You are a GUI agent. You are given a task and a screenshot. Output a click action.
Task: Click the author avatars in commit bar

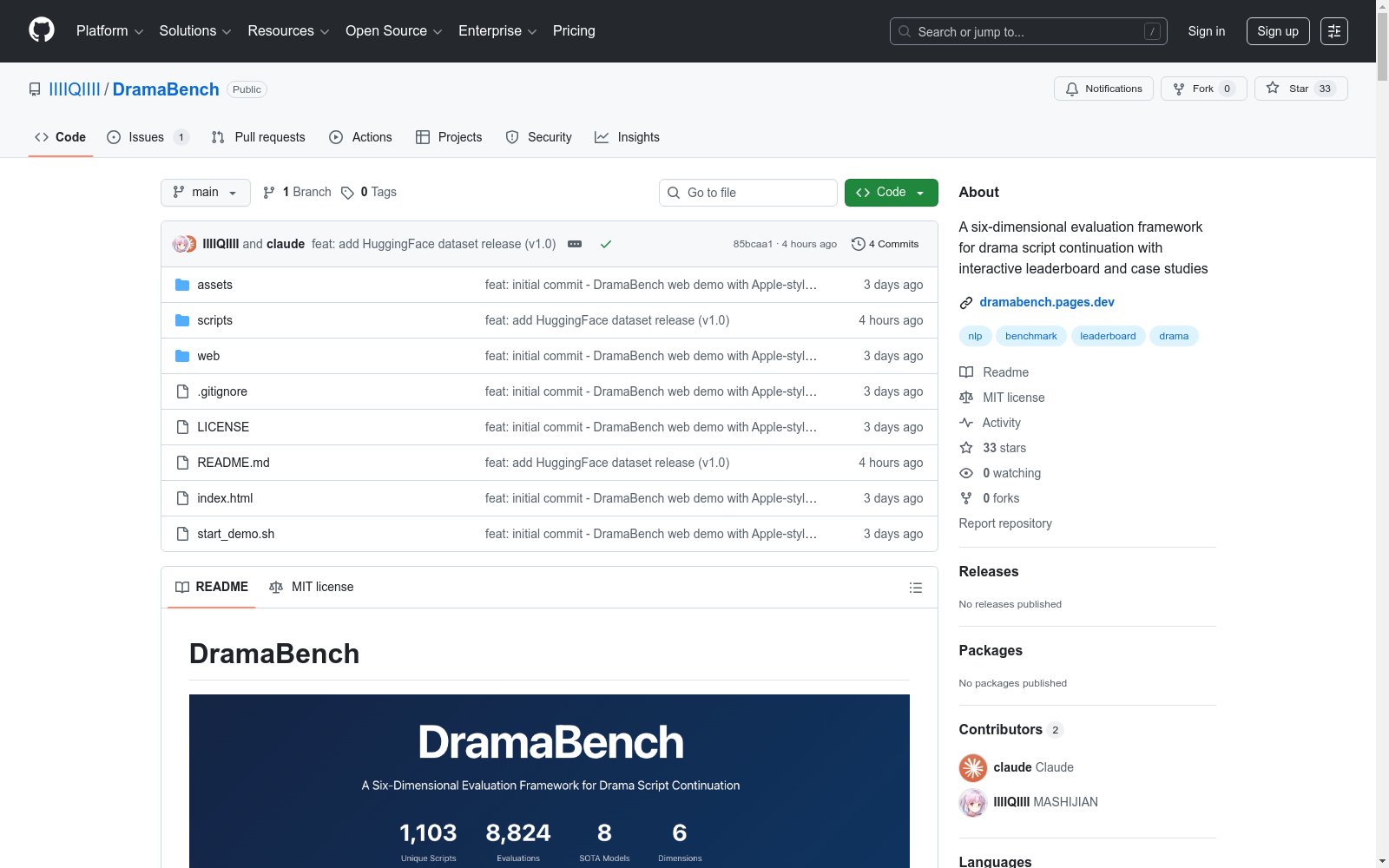[x=184, y=244]
